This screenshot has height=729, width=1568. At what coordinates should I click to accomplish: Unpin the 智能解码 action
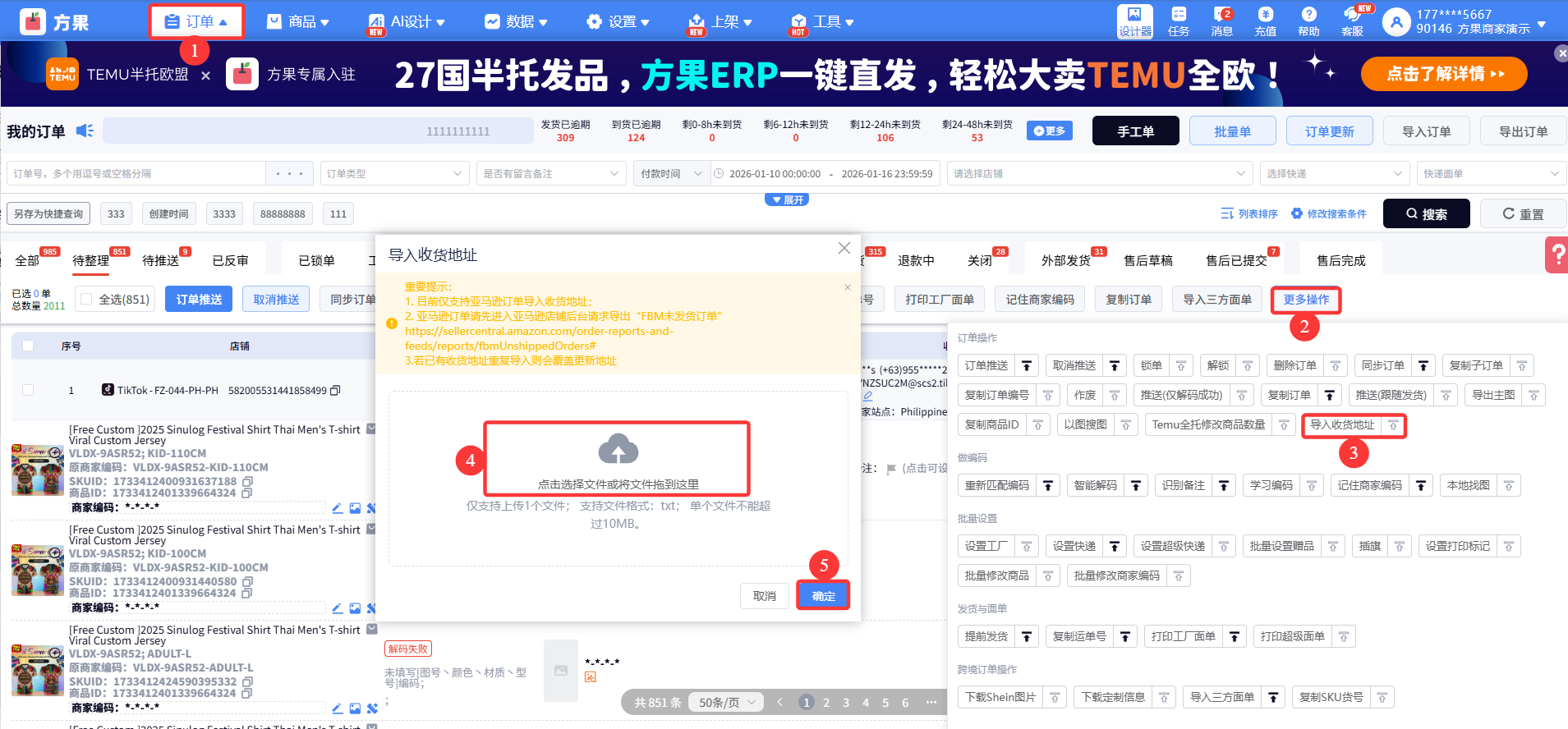1136,485
